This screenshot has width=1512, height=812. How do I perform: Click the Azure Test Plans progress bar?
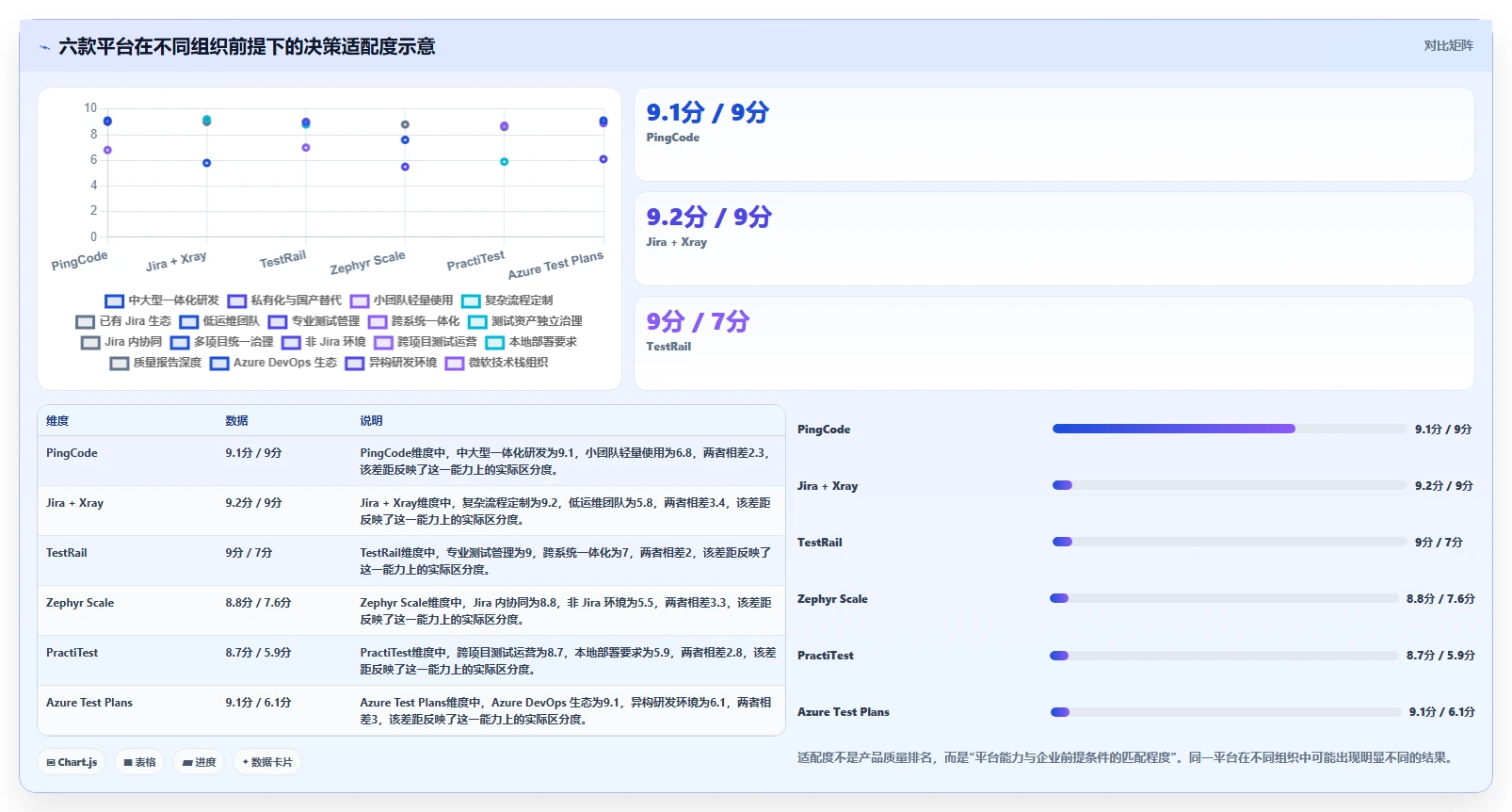(x=1226, y=711)
